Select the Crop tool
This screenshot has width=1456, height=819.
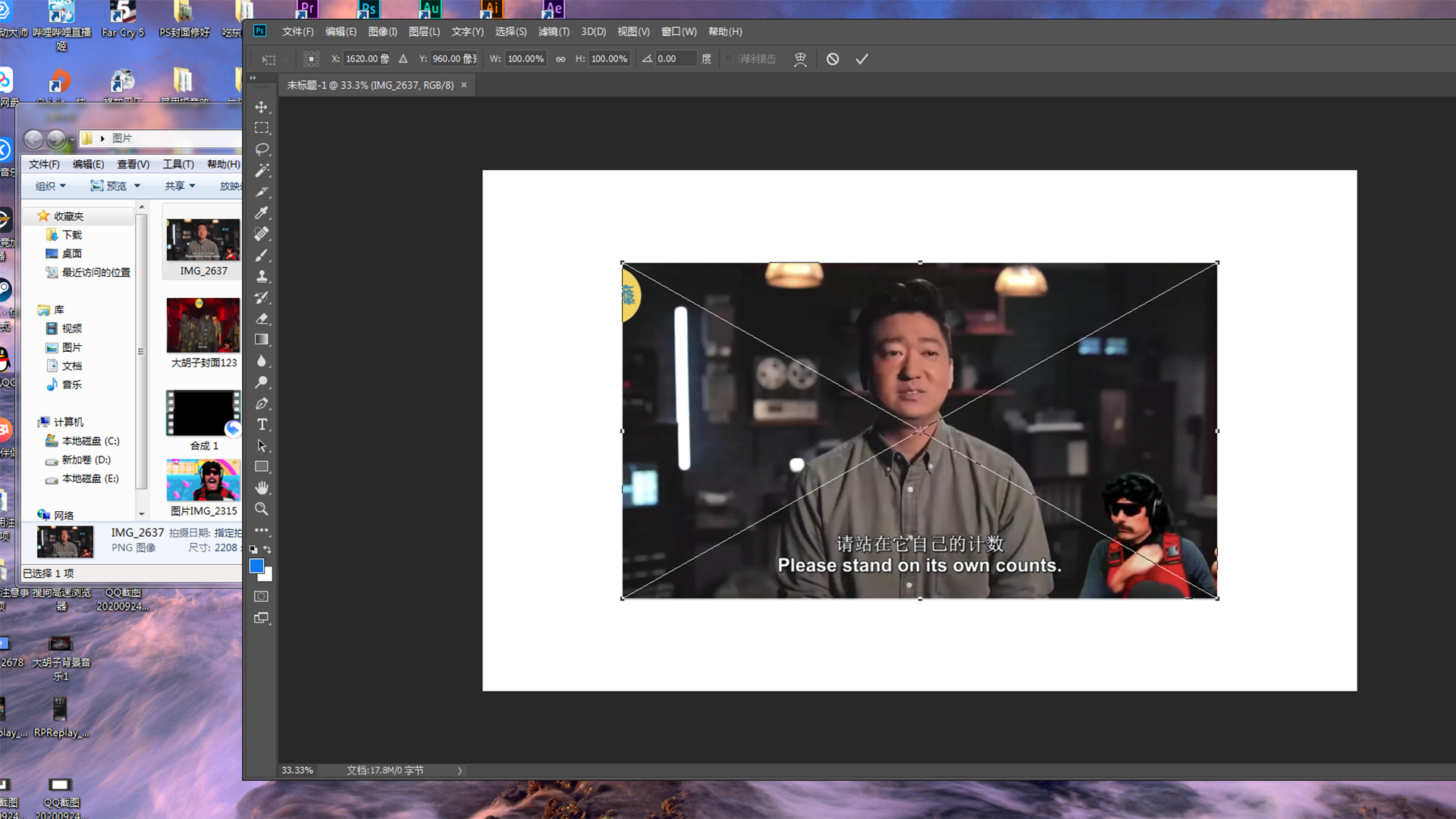click(262, 192)
